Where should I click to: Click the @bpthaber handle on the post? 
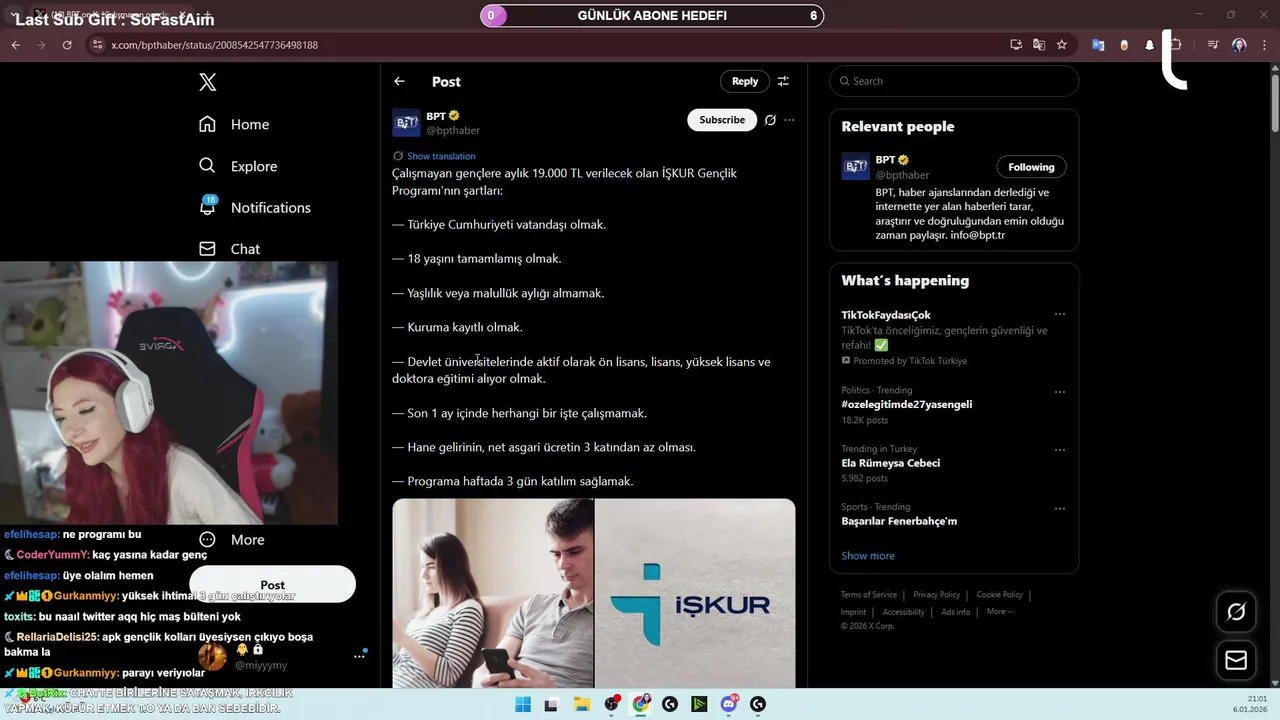point(453,131)
